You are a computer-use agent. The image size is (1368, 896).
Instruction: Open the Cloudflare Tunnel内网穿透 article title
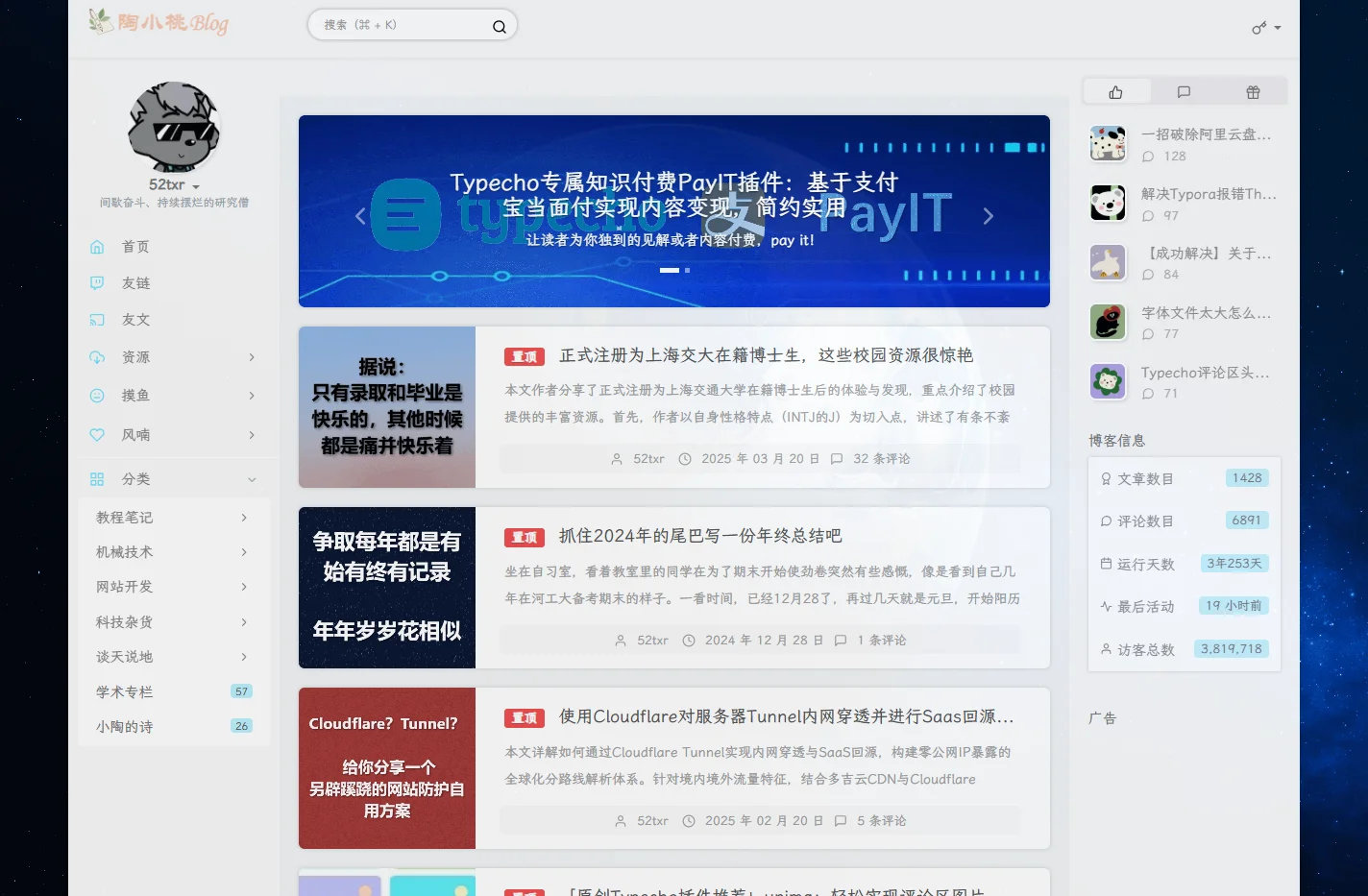click(x=787, y=716)
